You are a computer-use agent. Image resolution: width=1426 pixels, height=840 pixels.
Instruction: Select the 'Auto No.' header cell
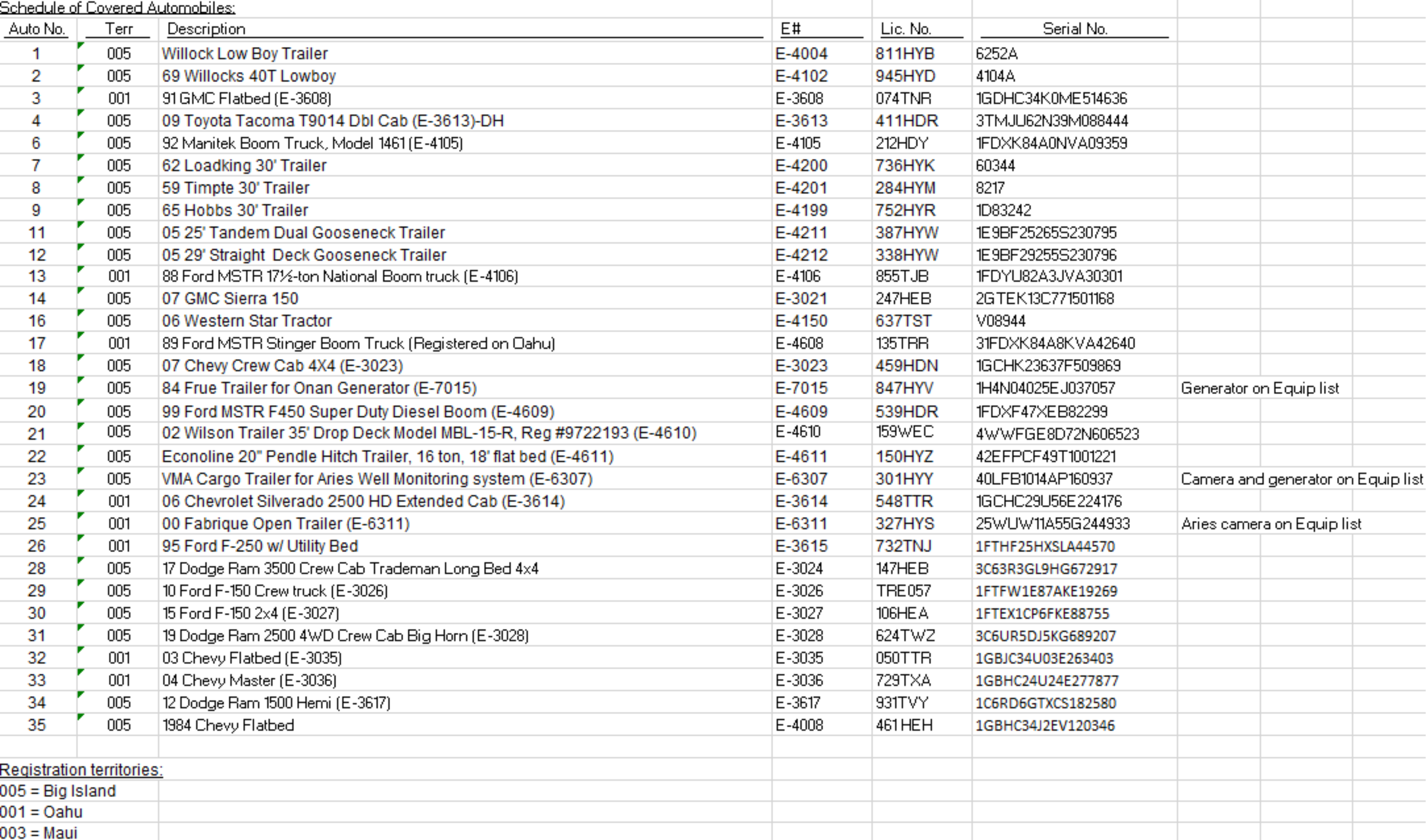tap(37, 29)
